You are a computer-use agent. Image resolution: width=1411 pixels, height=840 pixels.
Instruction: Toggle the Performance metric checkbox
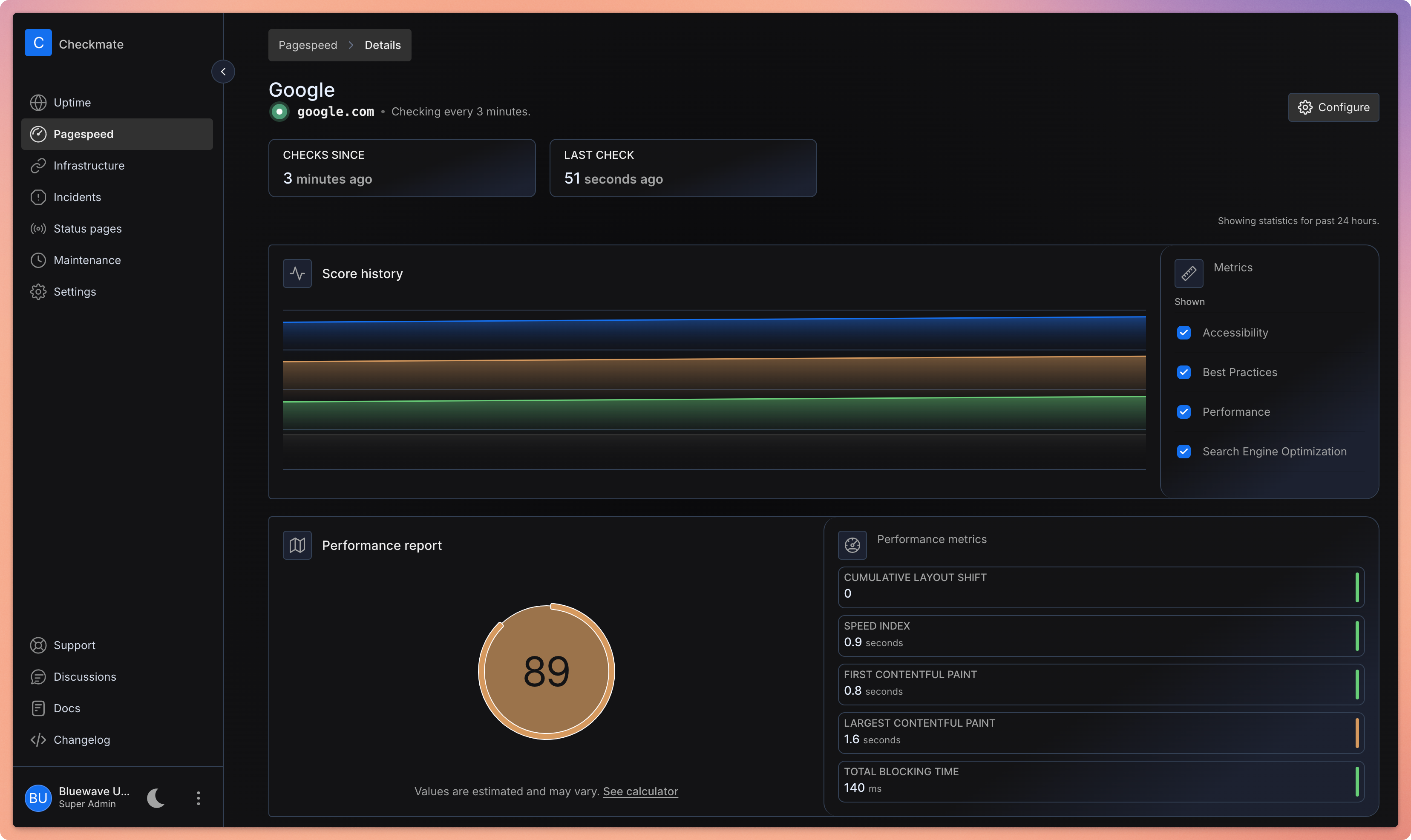[x=1184, y=412]
